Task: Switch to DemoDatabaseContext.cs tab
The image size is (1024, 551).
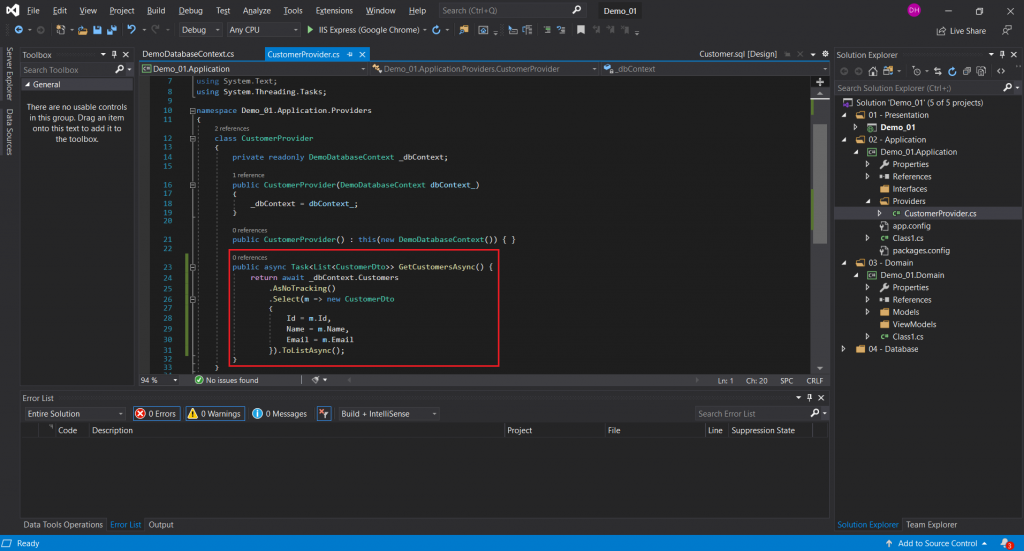Action: [x=188, y=54]
